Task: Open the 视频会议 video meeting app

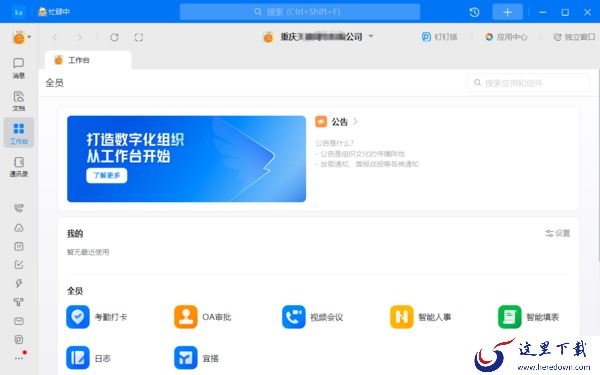Action: click(313, 317)
